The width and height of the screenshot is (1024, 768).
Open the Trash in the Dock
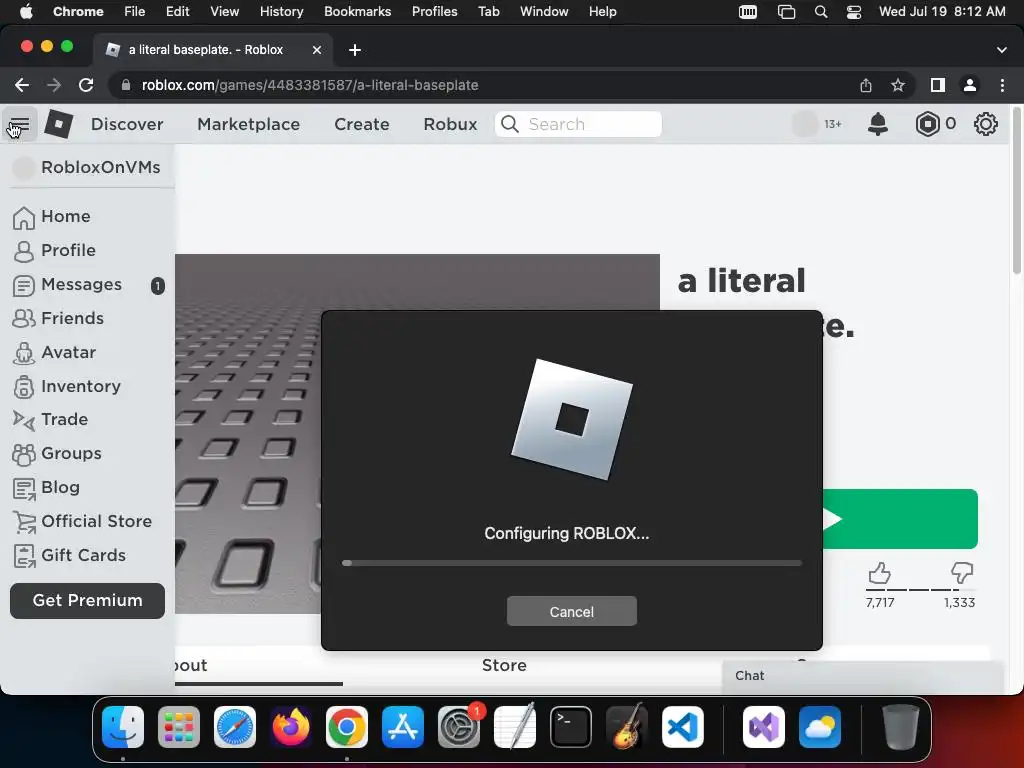click(x=901, y=727)
